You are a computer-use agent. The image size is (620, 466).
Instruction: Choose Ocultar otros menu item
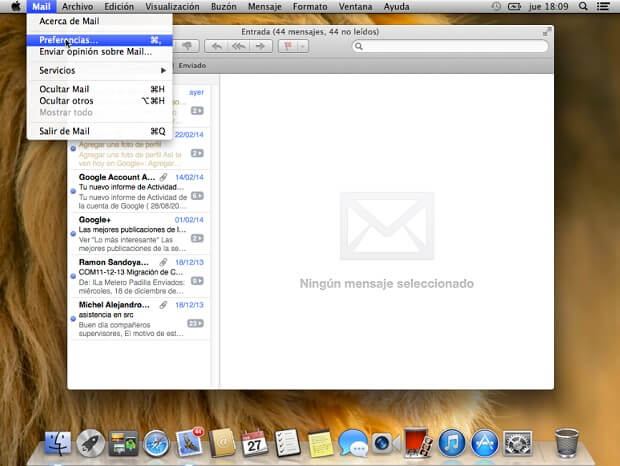point(100,101)
